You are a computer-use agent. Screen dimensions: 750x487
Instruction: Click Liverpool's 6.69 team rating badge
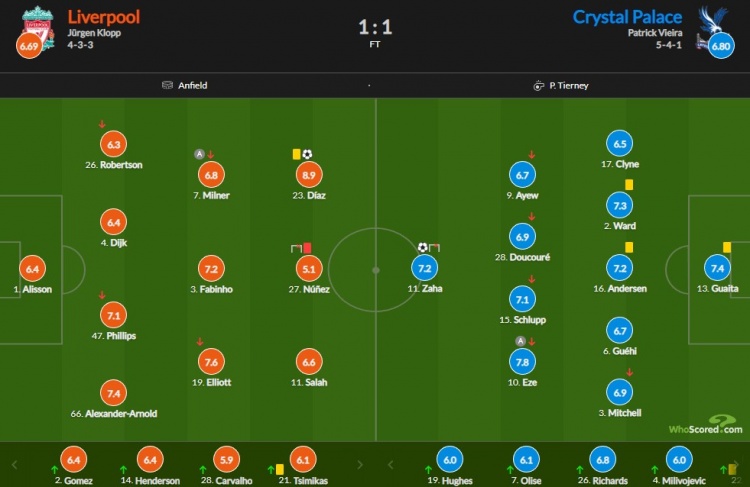(x=30, y=45)
